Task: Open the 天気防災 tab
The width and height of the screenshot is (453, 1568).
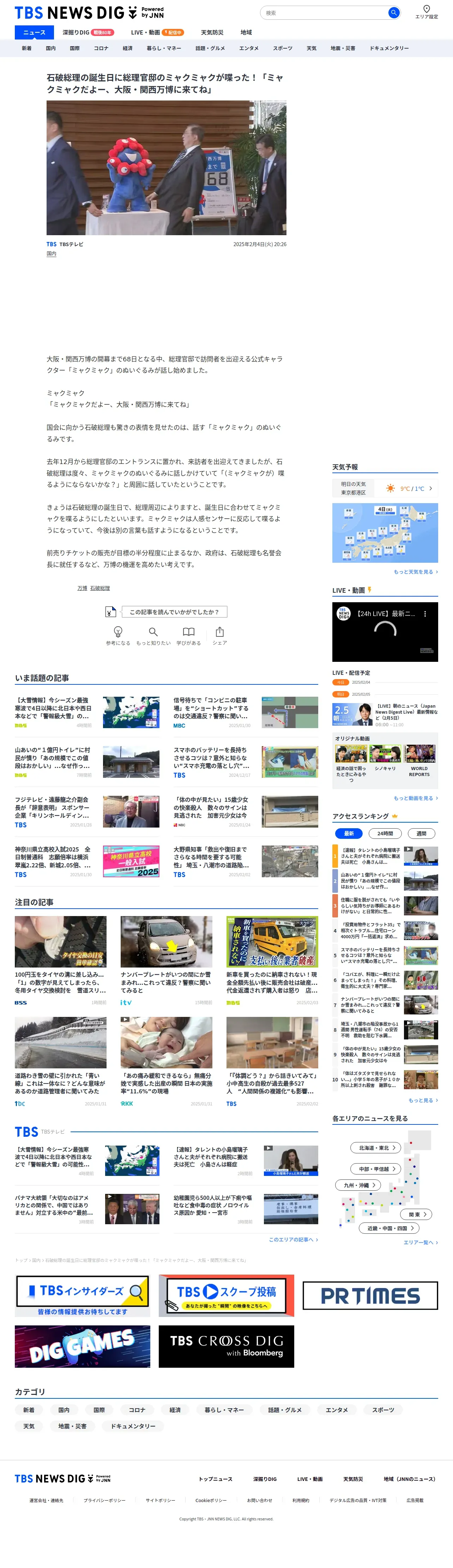Action: [x=212, y=32]
